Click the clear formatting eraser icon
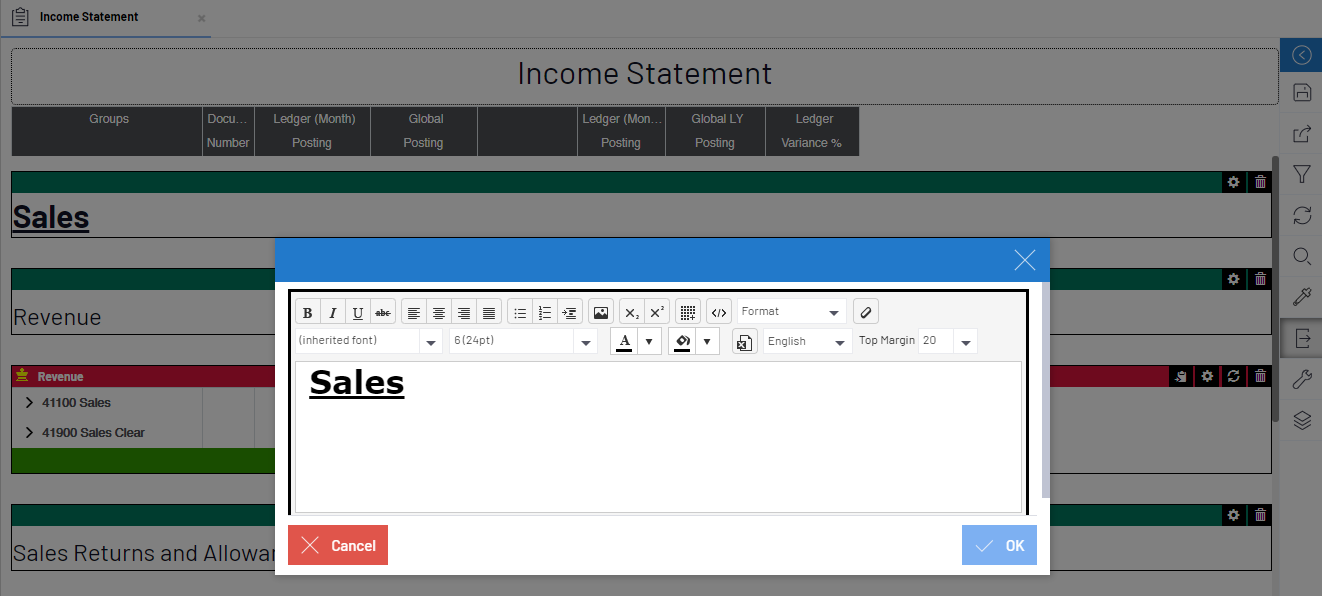The height and width of the screenshot is (596, 1322). coord(866,312)
